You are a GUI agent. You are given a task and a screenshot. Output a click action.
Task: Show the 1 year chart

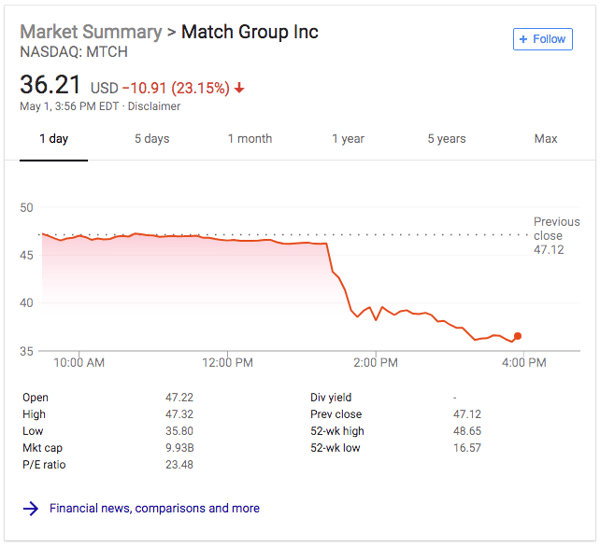click(x=348, y=139)
